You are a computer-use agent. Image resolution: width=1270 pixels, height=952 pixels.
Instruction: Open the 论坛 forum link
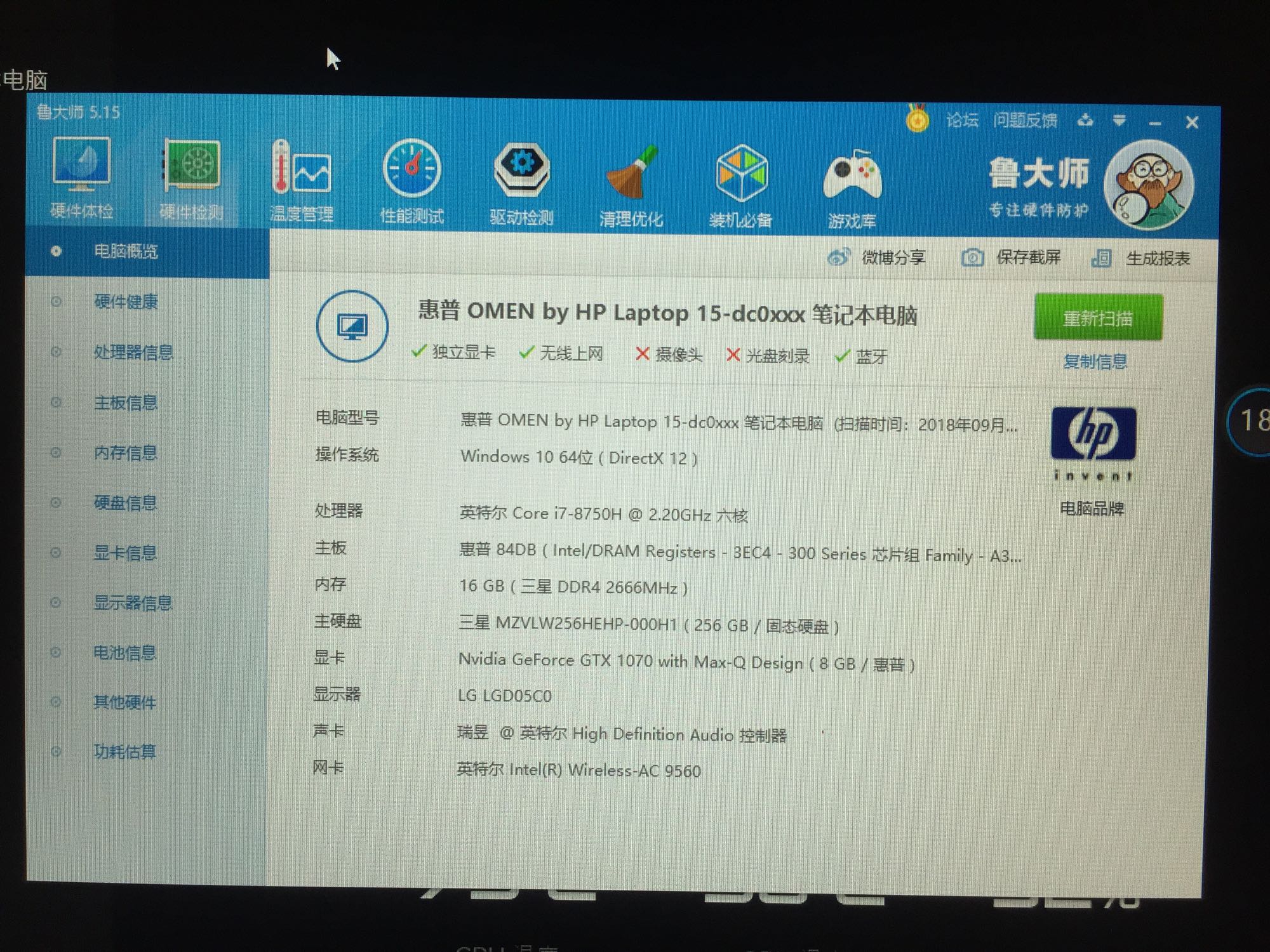962,120
